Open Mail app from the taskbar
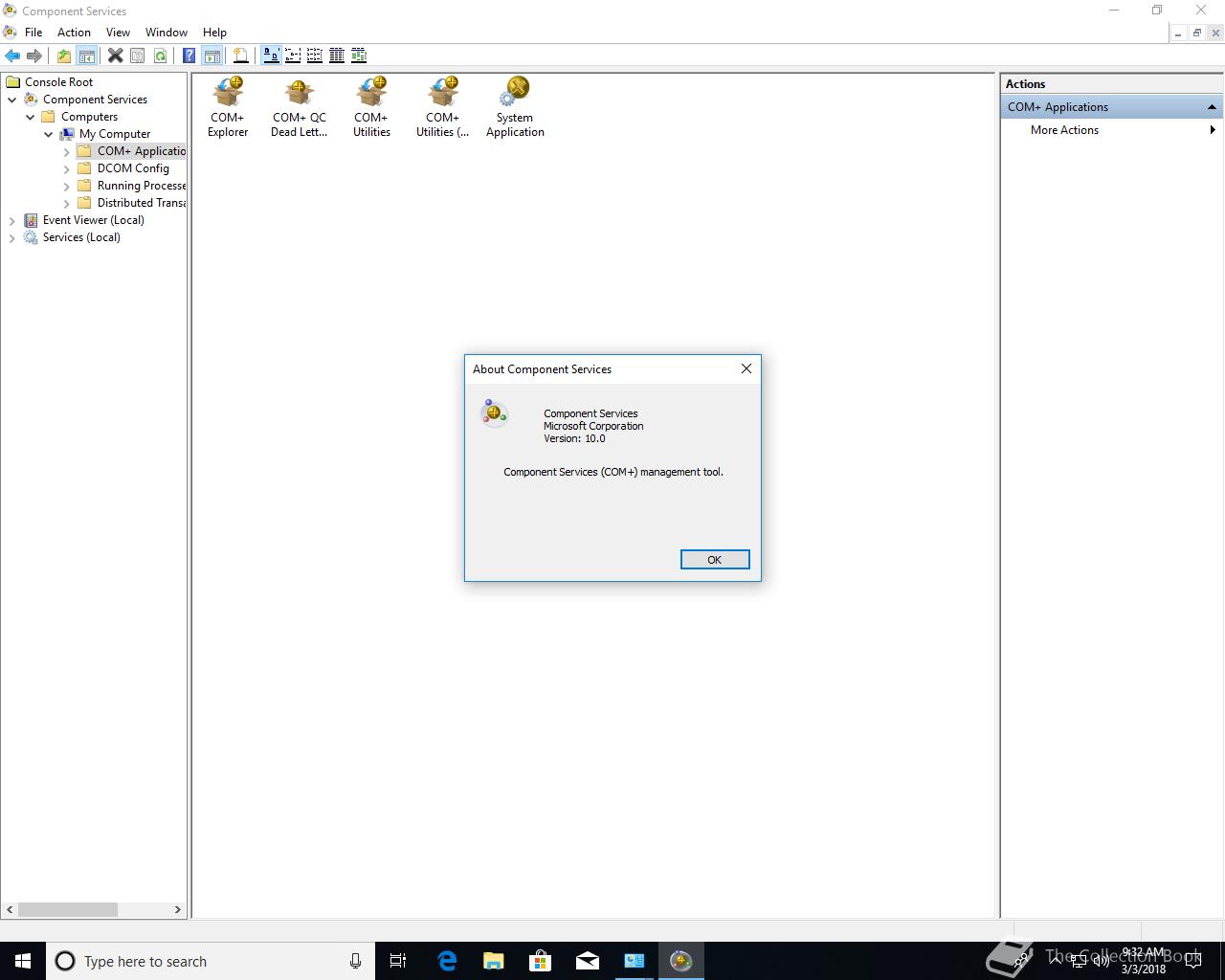Screen dimensions: 1225x980 pos(588,961)
